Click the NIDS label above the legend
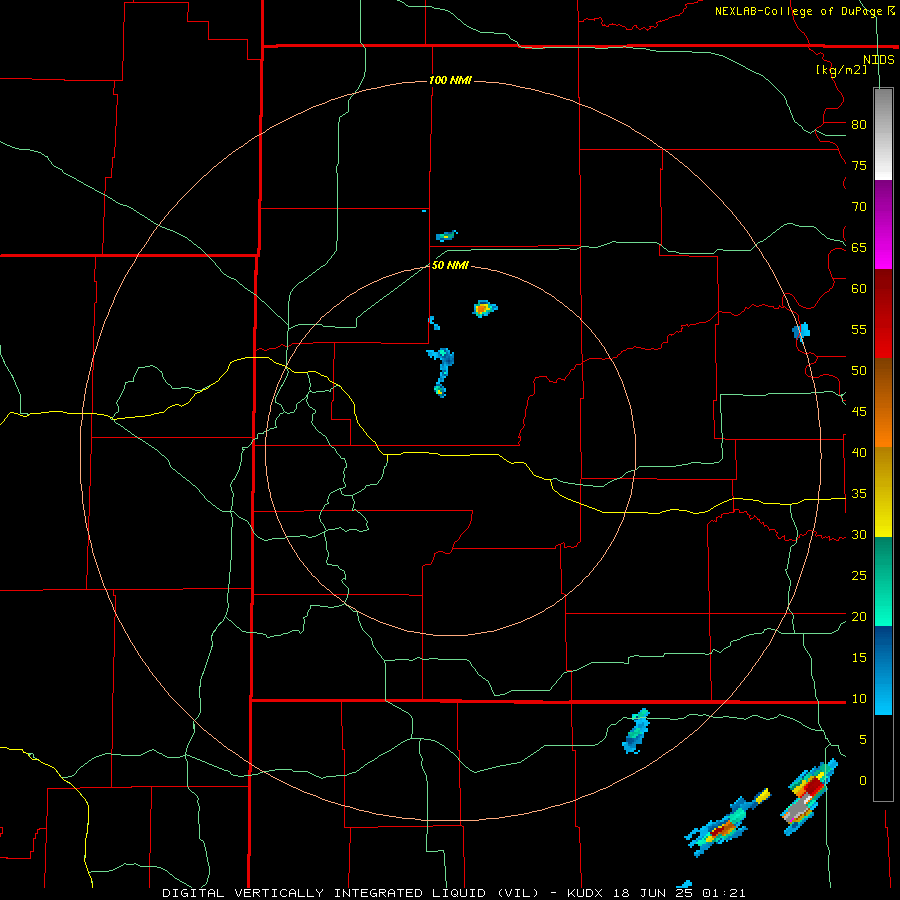This screenshot has width=900, height=900. pos(879,60)
